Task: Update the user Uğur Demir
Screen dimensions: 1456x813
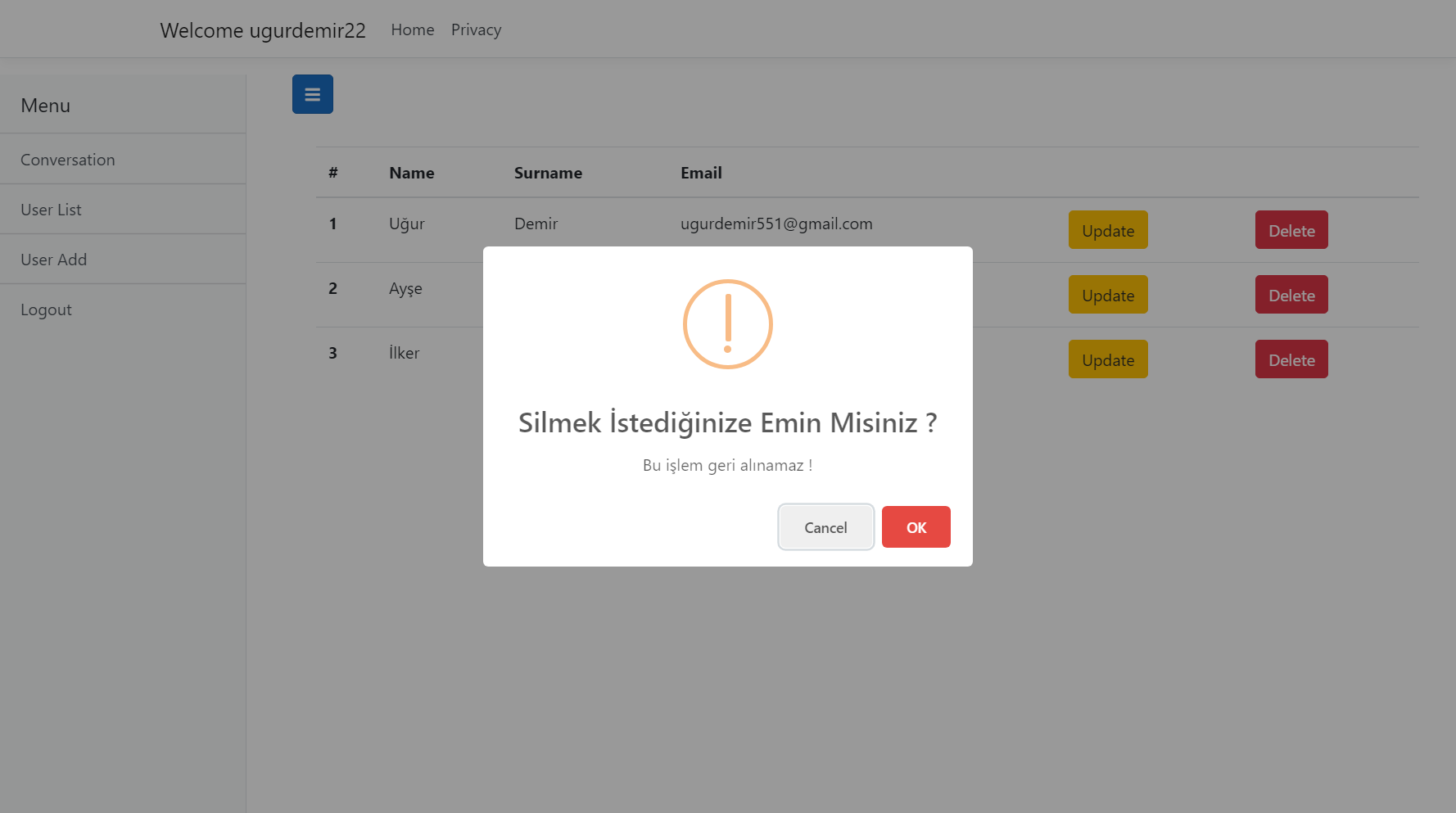Action: coord(1107,230)
